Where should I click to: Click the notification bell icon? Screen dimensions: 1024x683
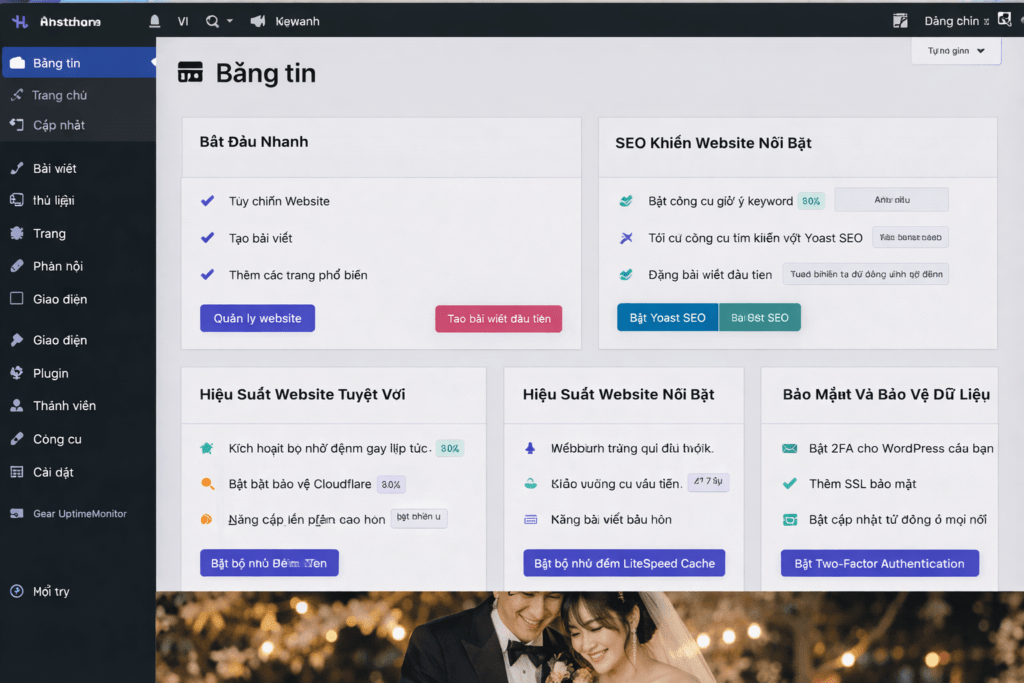[154, 21]
